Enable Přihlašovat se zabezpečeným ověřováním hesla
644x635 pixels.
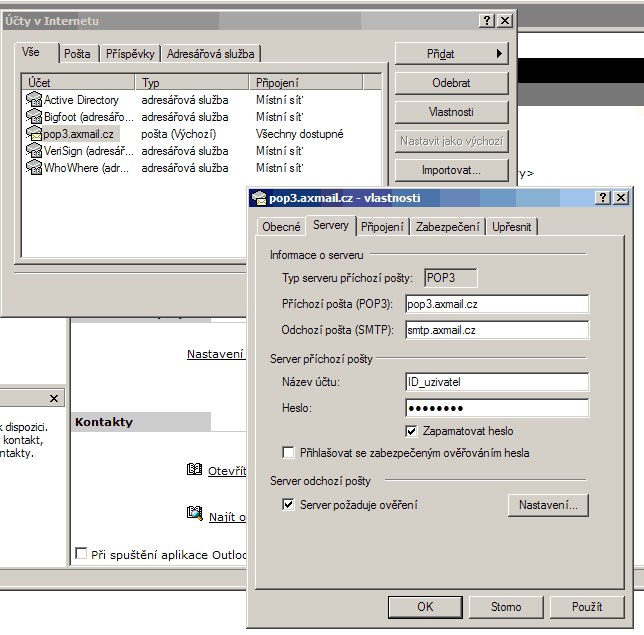pos(289,453)
